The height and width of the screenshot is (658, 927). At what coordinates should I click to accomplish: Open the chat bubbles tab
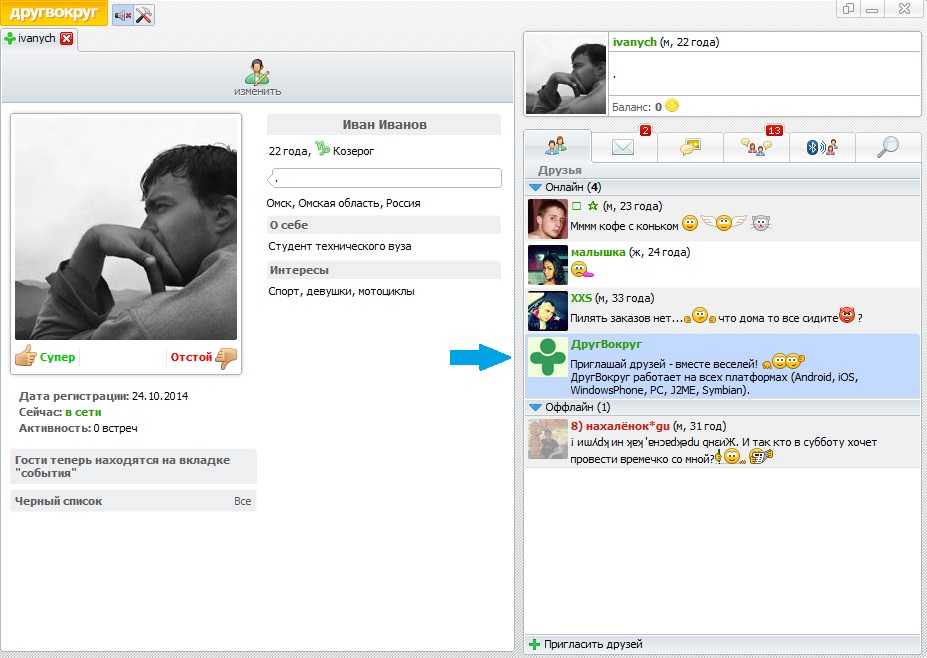pyautogui.click(x=689, y=147)
